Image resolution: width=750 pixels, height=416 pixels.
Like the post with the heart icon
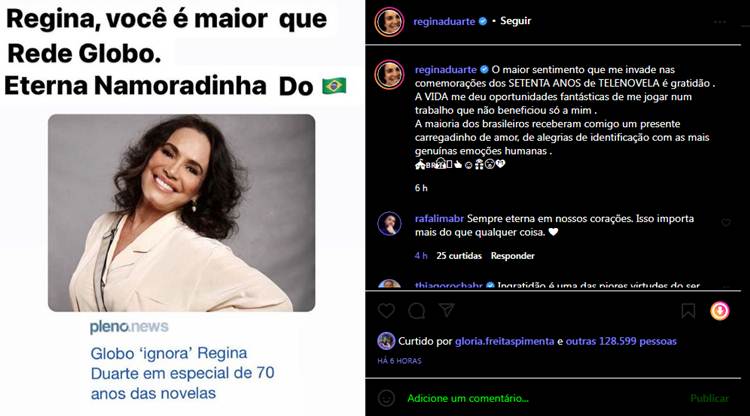point(386,311)
